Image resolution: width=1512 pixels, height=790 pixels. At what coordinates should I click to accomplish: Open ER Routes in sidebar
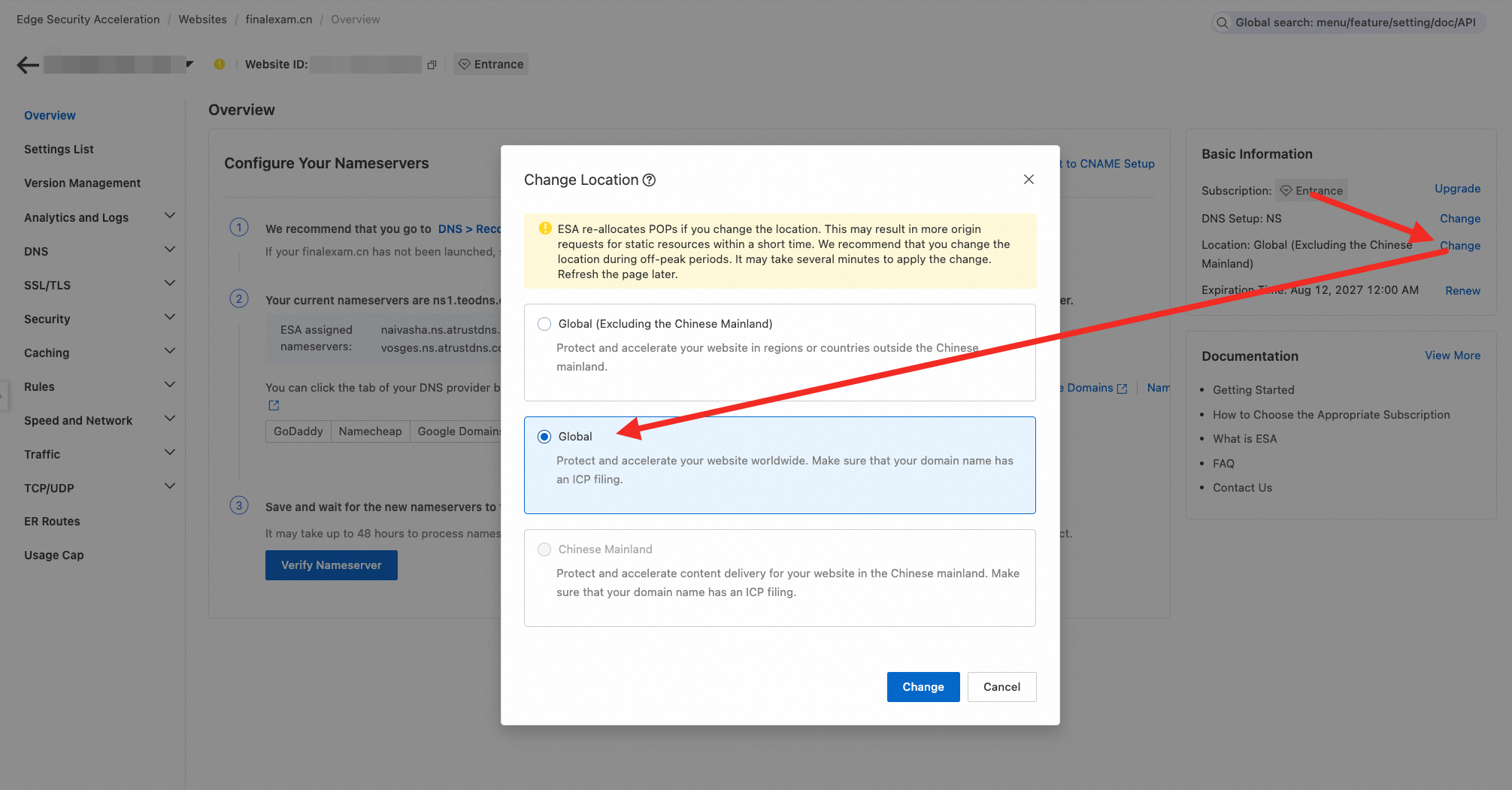(52, 521)
